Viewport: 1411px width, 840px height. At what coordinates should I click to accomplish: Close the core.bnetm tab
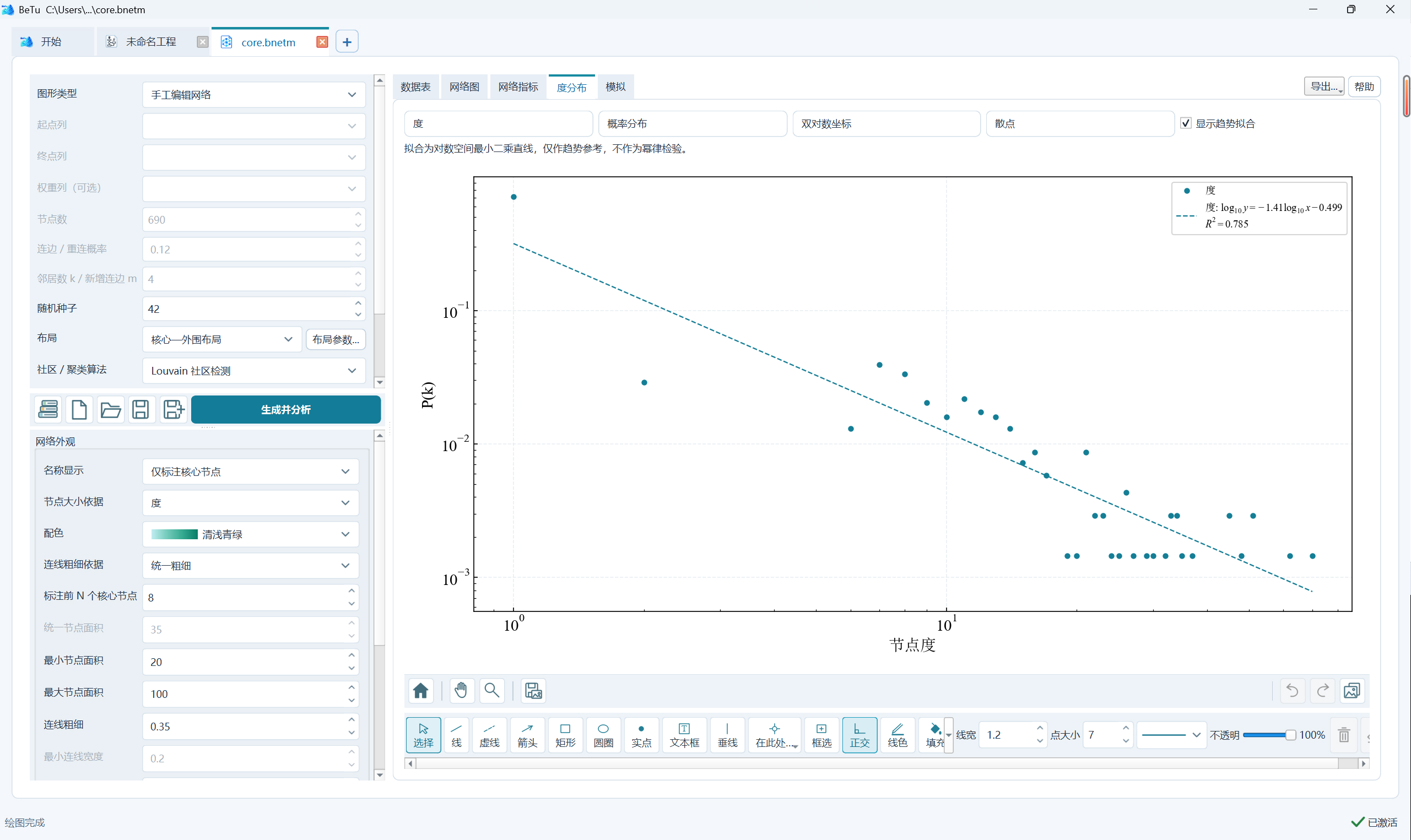[x=322, y=42]
